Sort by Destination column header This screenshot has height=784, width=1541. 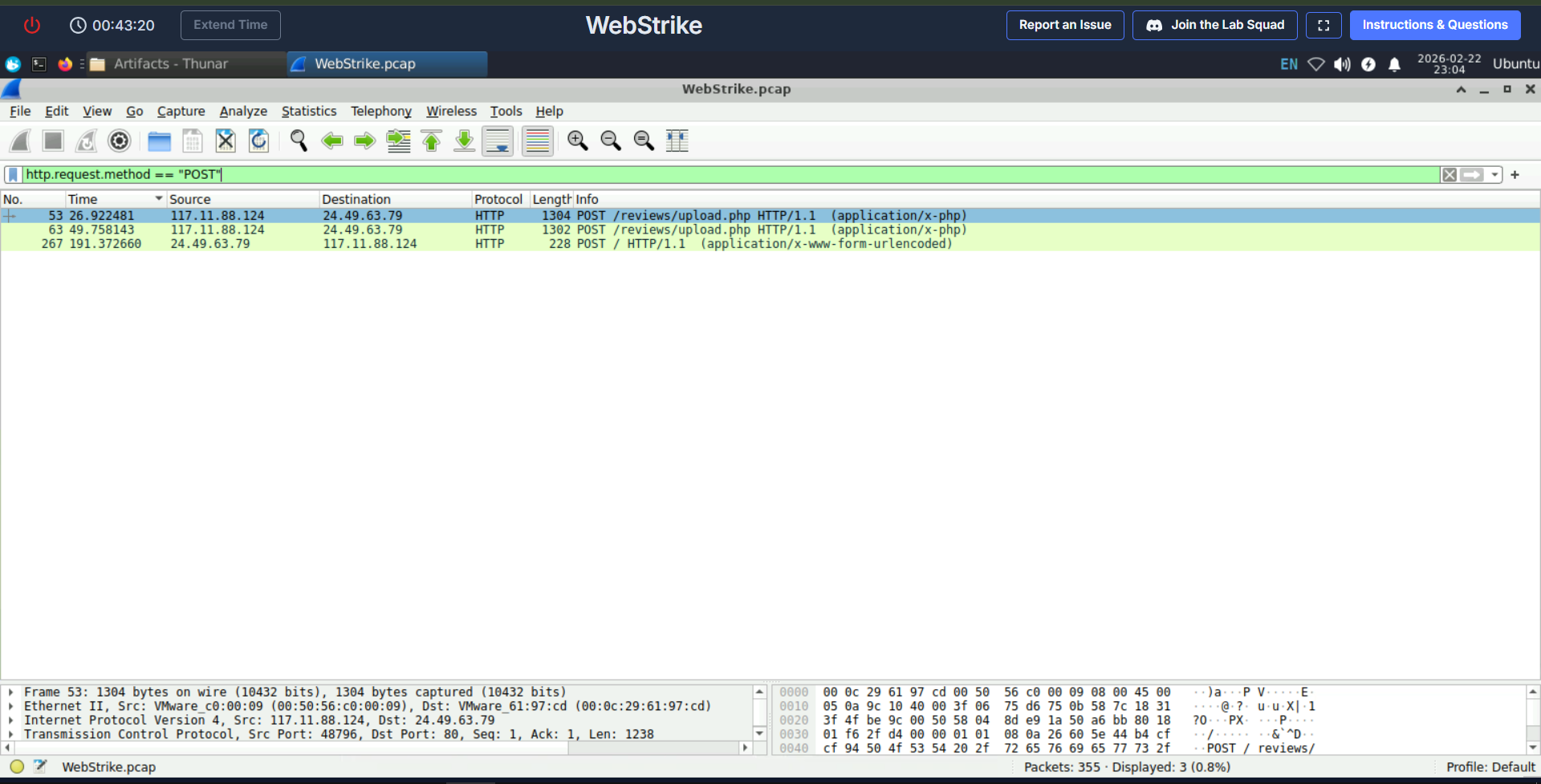click(x=395, y=199)
